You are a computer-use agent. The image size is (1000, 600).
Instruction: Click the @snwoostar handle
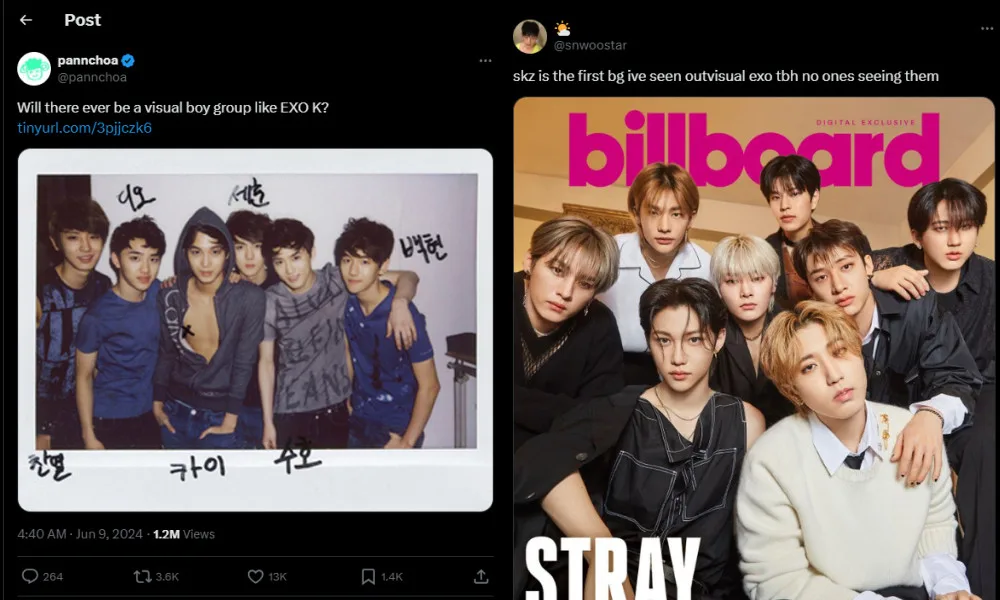tap(590, 45)
